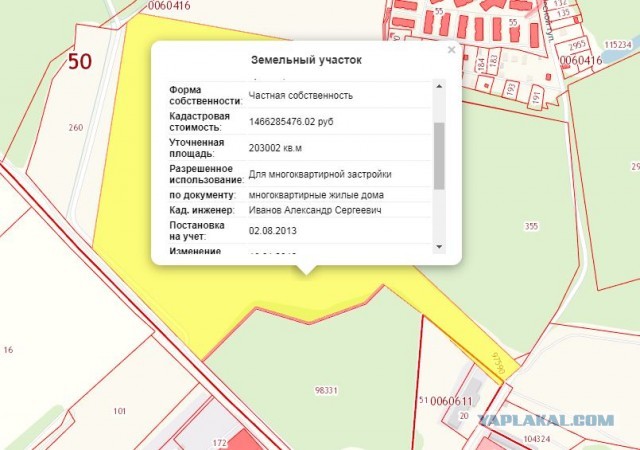Viewport: 640px width, 450px height.
Task: Select area value '203002 кв.м'
Action: pyautogui.click(x=276, y=148)
